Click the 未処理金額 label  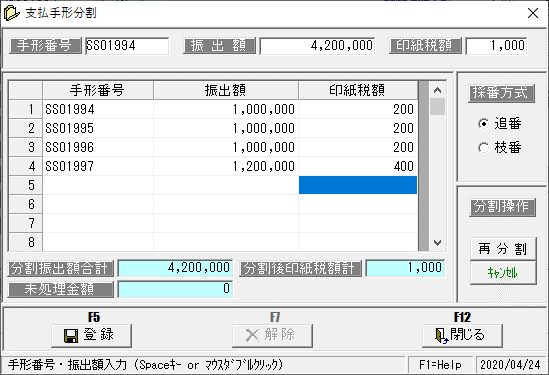click(x=61, y=289)
